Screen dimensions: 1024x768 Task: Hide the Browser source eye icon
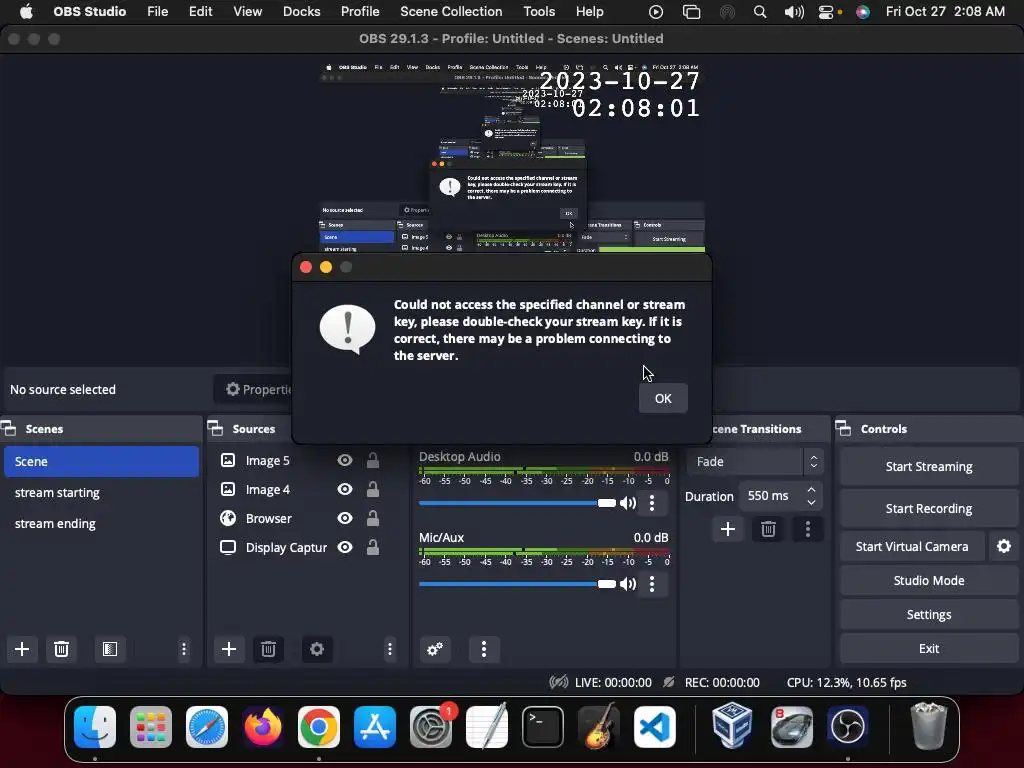pos(345,519)
